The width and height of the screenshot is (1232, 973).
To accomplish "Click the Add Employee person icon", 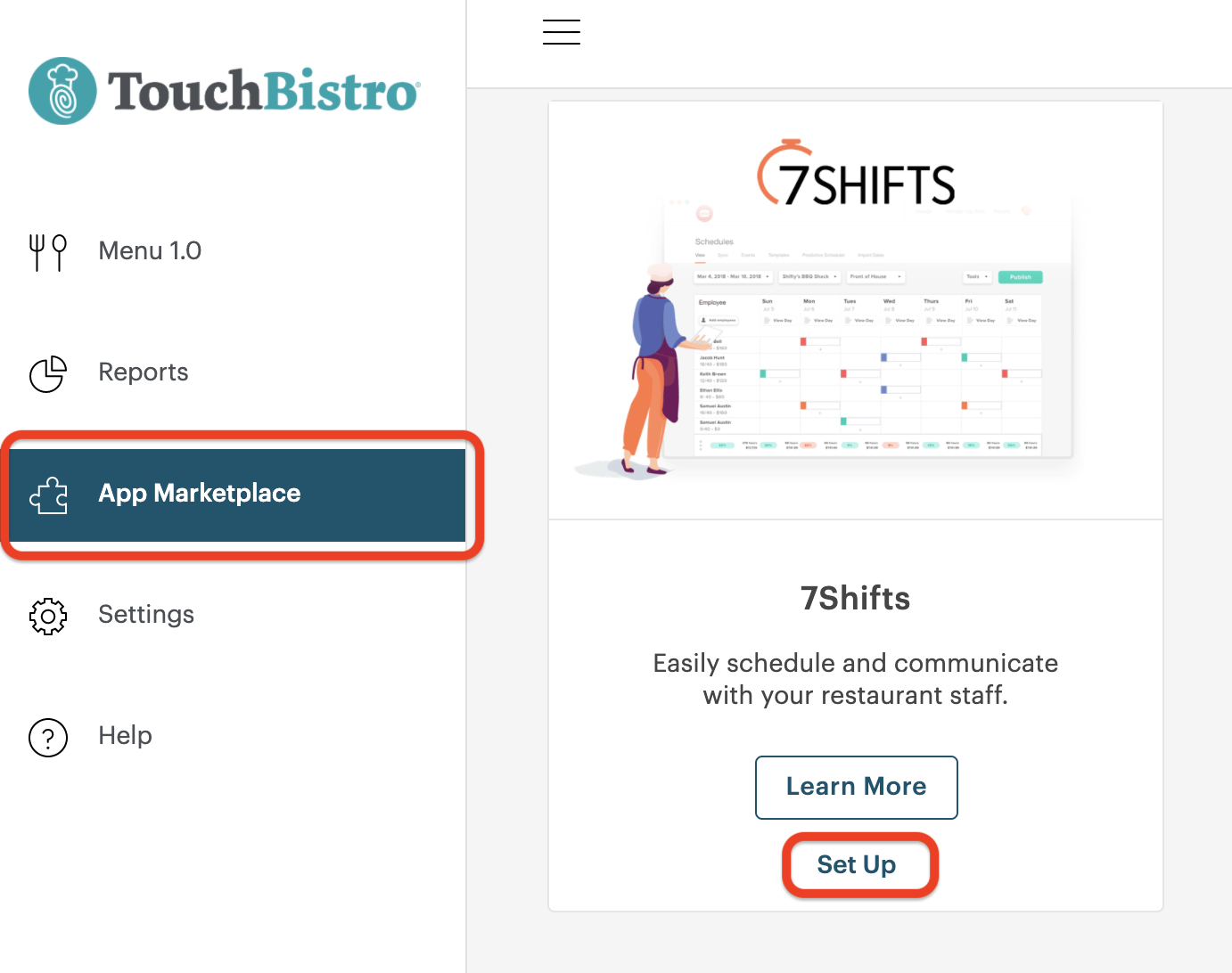I will (703, 320).
